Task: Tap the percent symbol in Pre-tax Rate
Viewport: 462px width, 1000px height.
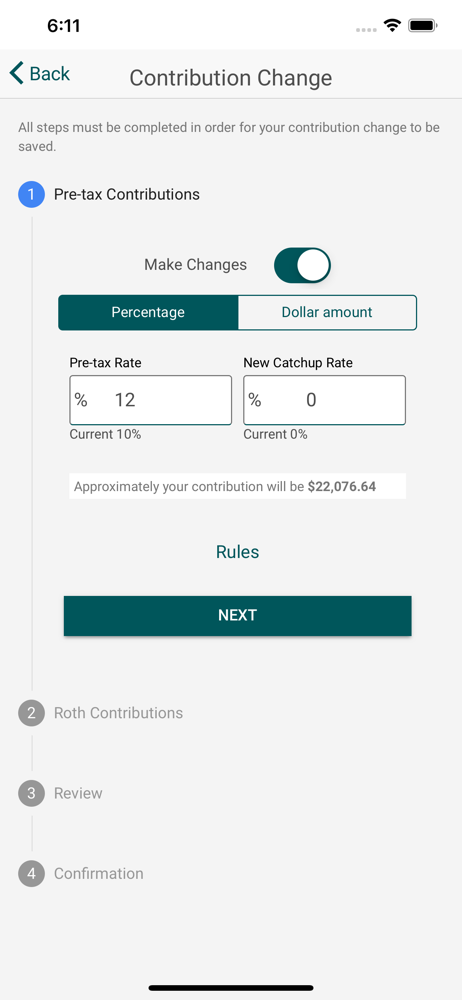Action: tap(80, 400)
